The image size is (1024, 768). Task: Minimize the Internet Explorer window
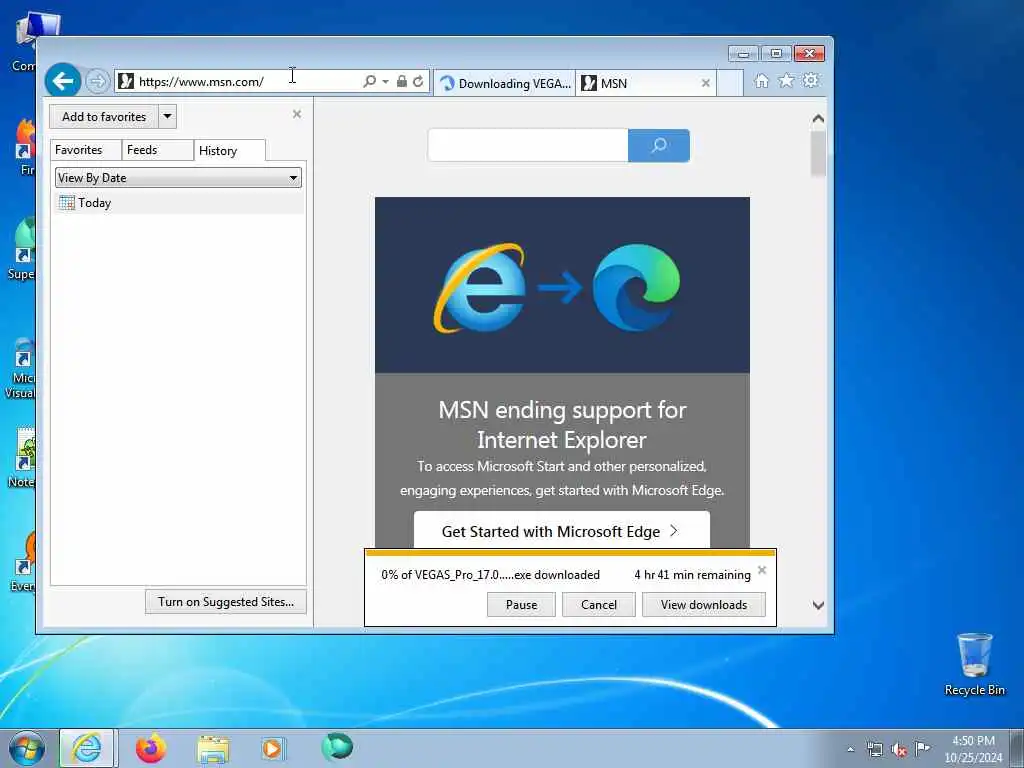(743, 54)
